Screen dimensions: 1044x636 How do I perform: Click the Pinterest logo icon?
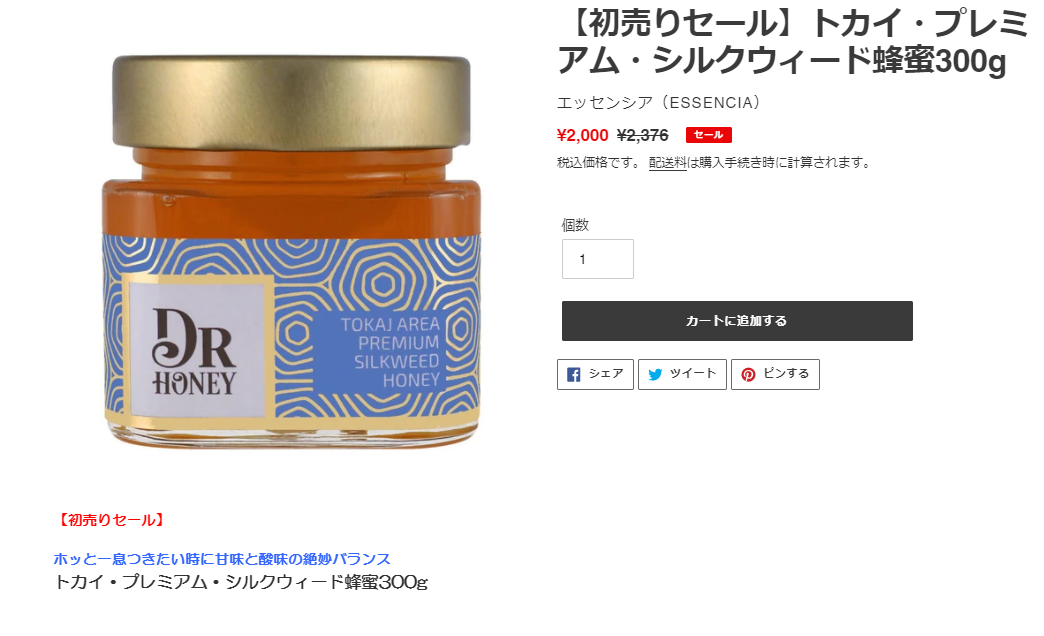tap(748, 374)
